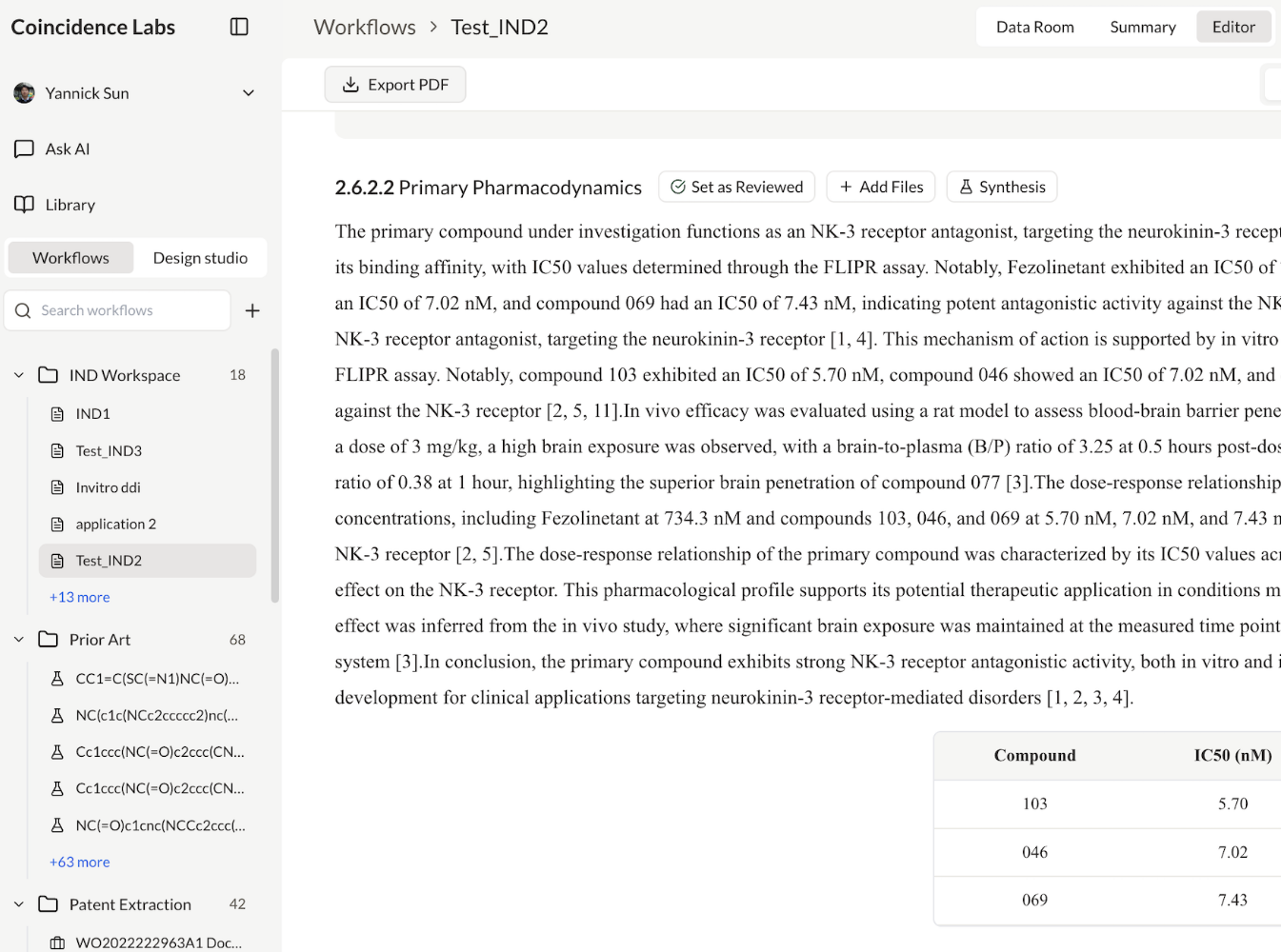The image size is (1282, 952).
Task: Click the Synthesis button
Action: pos(1002,187)
